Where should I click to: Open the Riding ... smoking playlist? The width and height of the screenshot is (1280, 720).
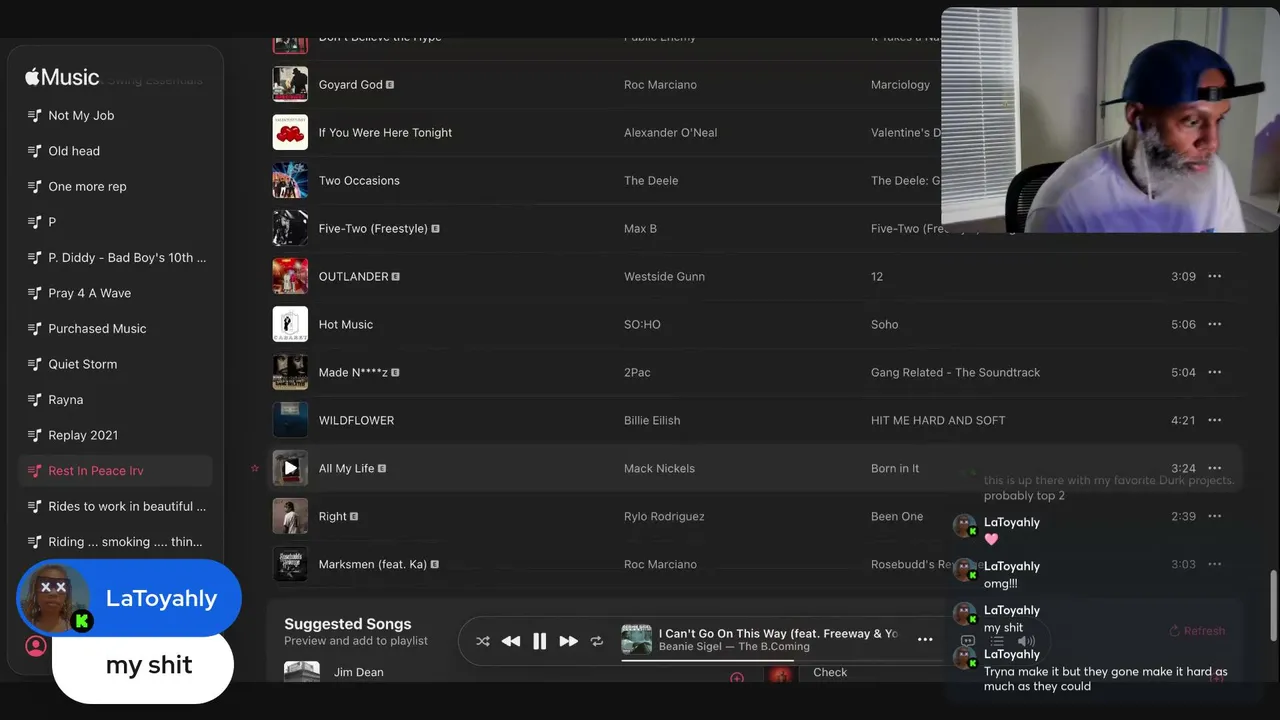point(116,542)
